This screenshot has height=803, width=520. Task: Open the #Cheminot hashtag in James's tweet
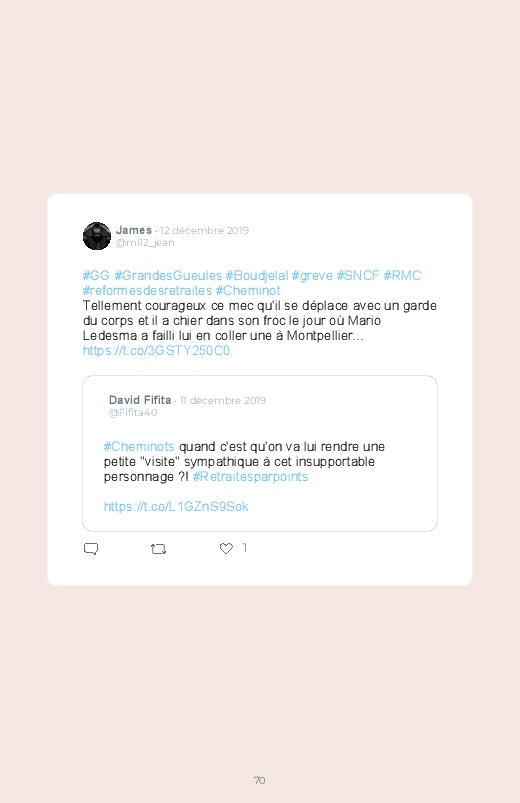point(248,290)
